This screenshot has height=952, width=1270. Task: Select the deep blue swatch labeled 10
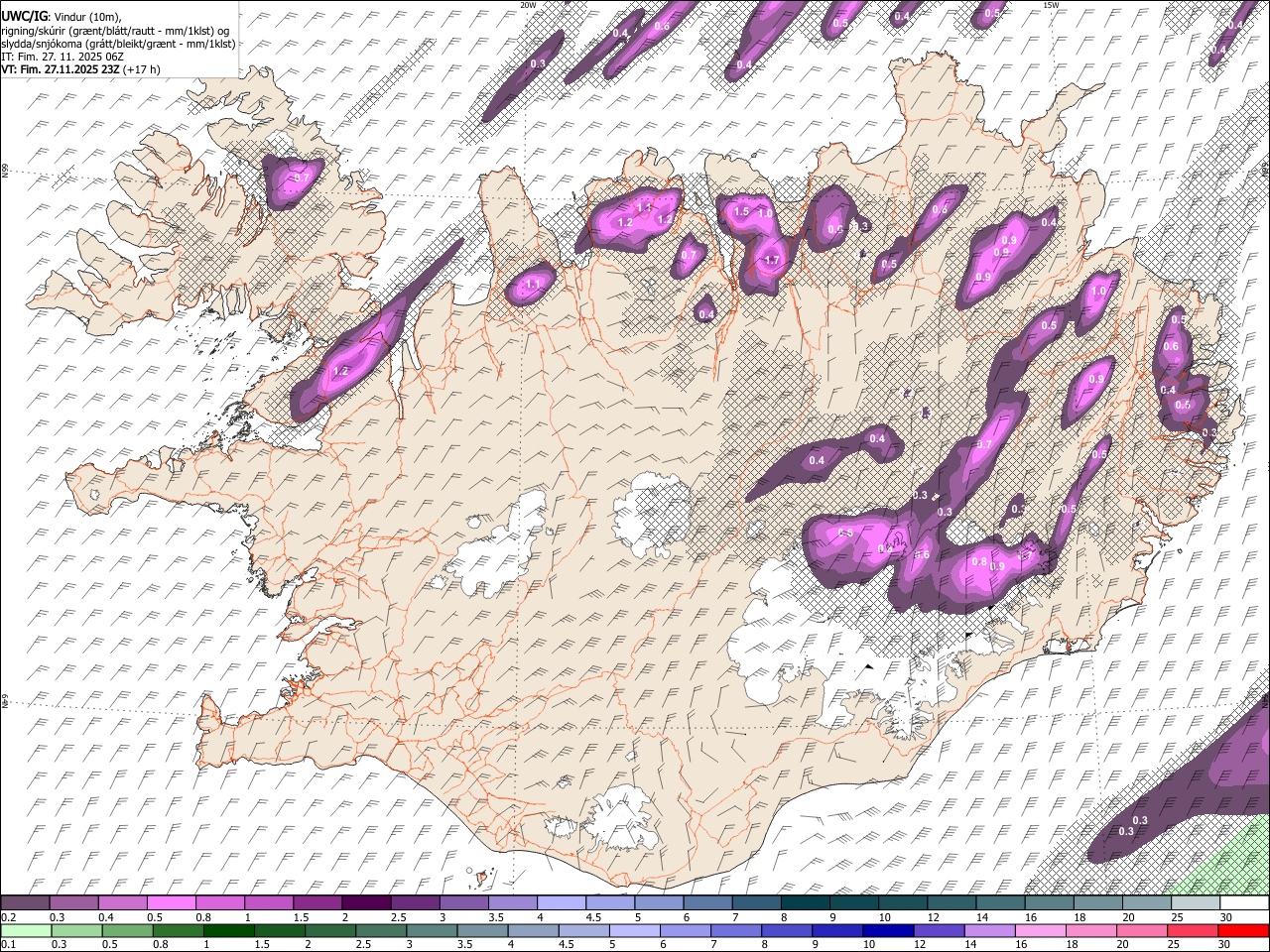click(888, 930)
